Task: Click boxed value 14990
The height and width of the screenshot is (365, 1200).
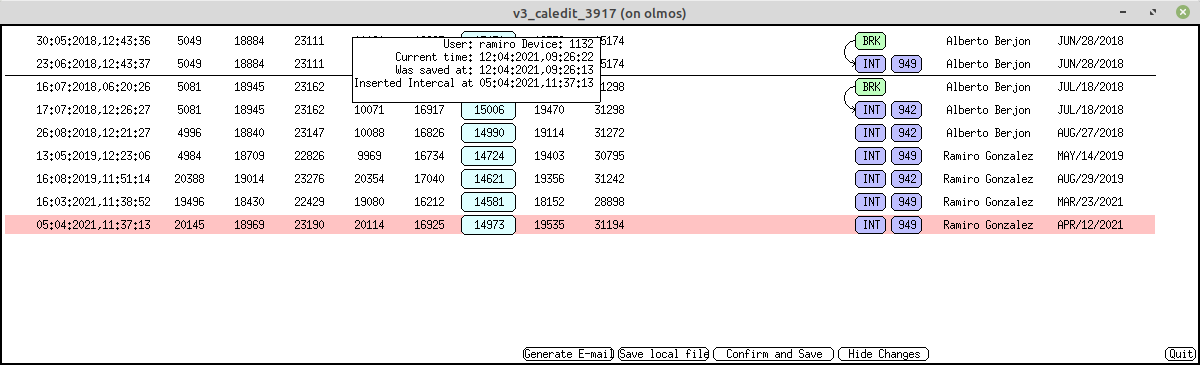Action: click(488, 133)
